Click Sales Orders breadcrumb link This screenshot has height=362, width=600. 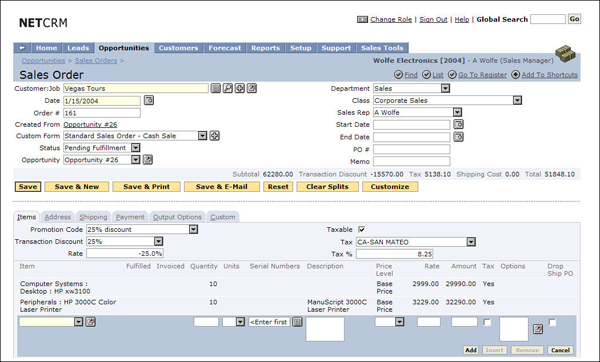pyautogui.click(x=96, y=60)
